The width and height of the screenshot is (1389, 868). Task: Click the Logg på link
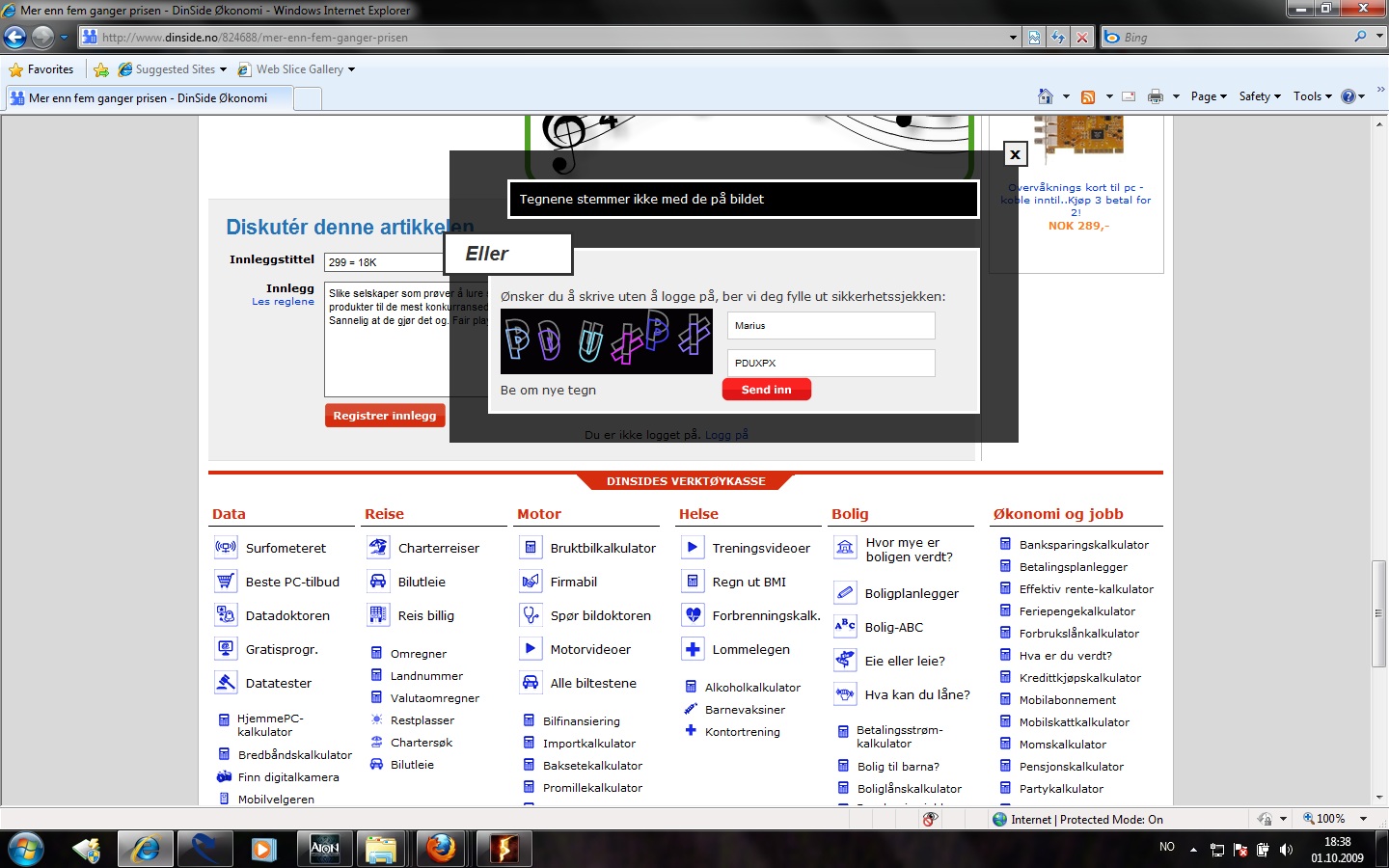pyautogui.click(x=726, y=435)
